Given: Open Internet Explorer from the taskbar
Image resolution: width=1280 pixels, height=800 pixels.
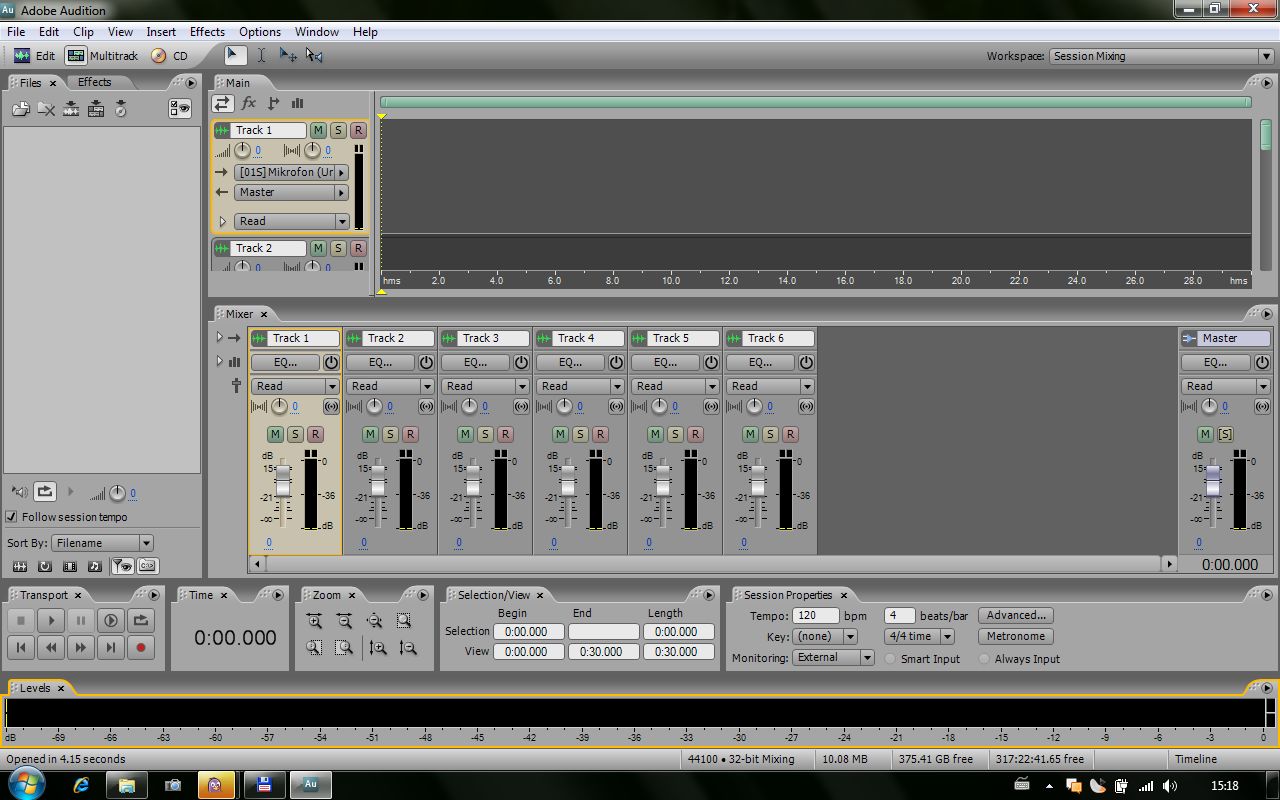Looking at the screenshot, I should tap(82, 785).
